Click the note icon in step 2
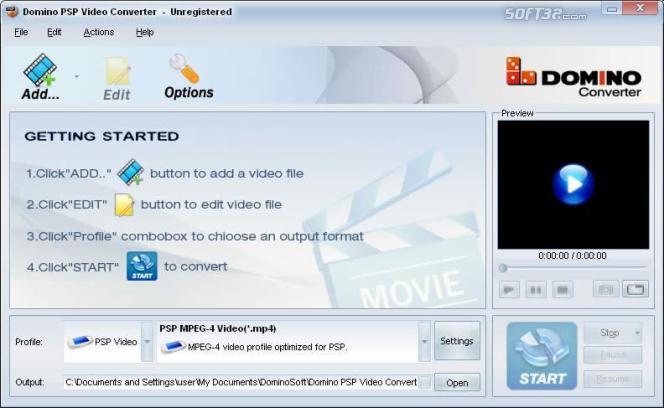The height and width of the screenshot is (408, 664). (124, 205)
